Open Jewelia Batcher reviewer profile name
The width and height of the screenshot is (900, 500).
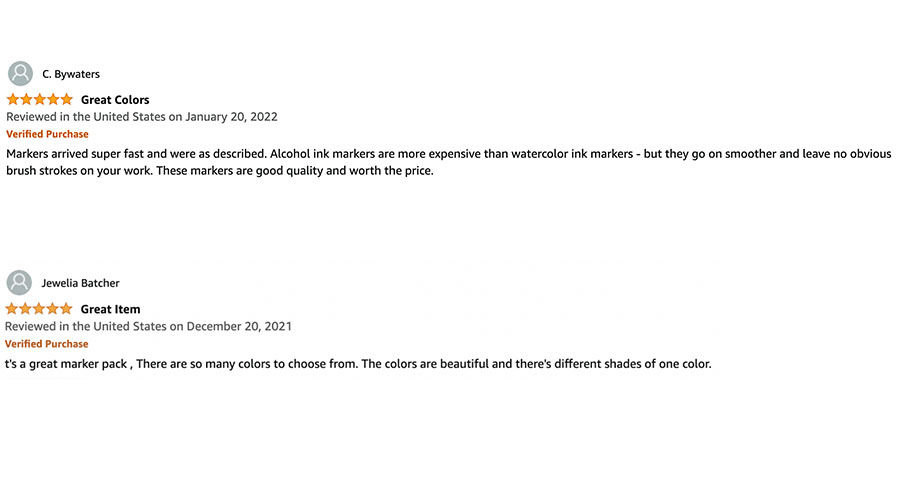[x=80, y=283]
